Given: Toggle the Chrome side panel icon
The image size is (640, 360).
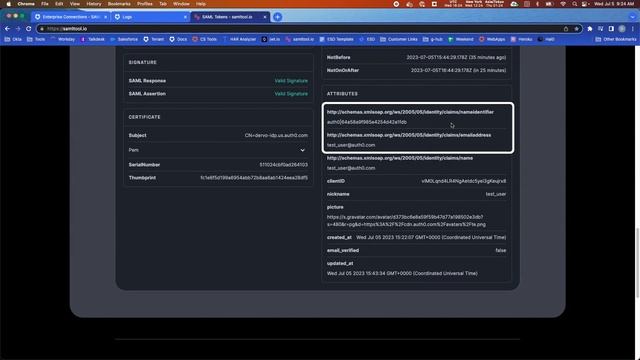Looking at the screenshot, I should pyautogui.click(x=611, y=29).
